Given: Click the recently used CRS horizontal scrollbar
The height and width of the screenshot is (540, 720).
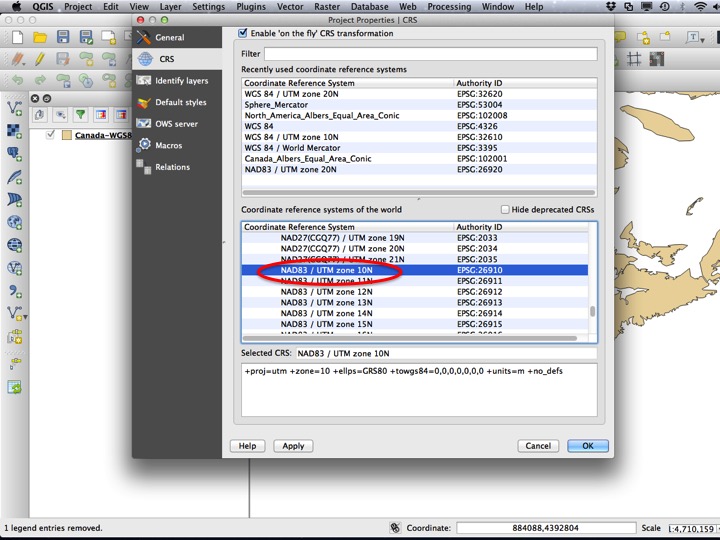Looking at the screenshot, I should click(x=419, y=192).
